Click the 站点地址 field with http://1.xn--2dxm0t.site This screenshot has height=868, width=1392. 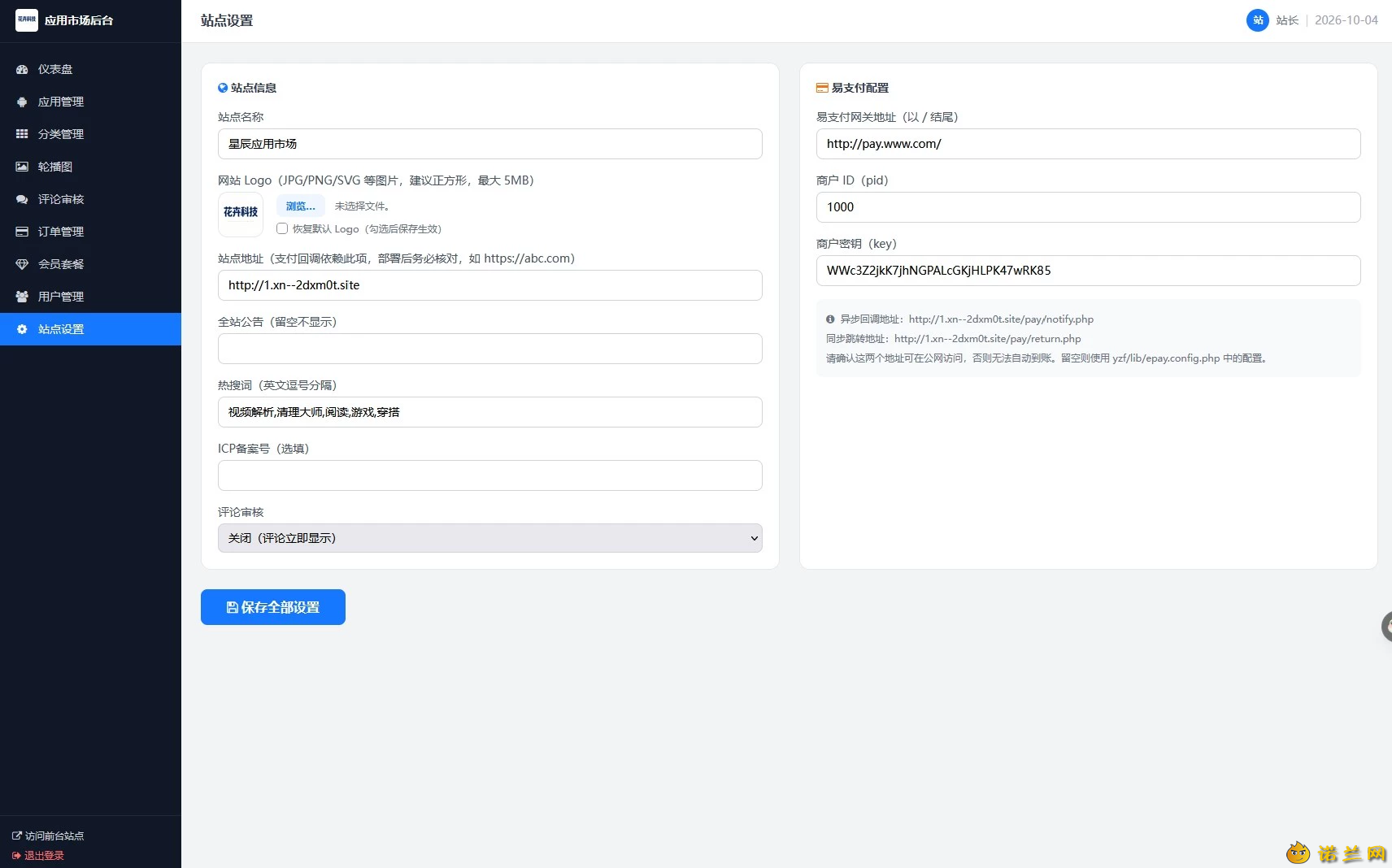pyautogui.click(x=490, y=285)
